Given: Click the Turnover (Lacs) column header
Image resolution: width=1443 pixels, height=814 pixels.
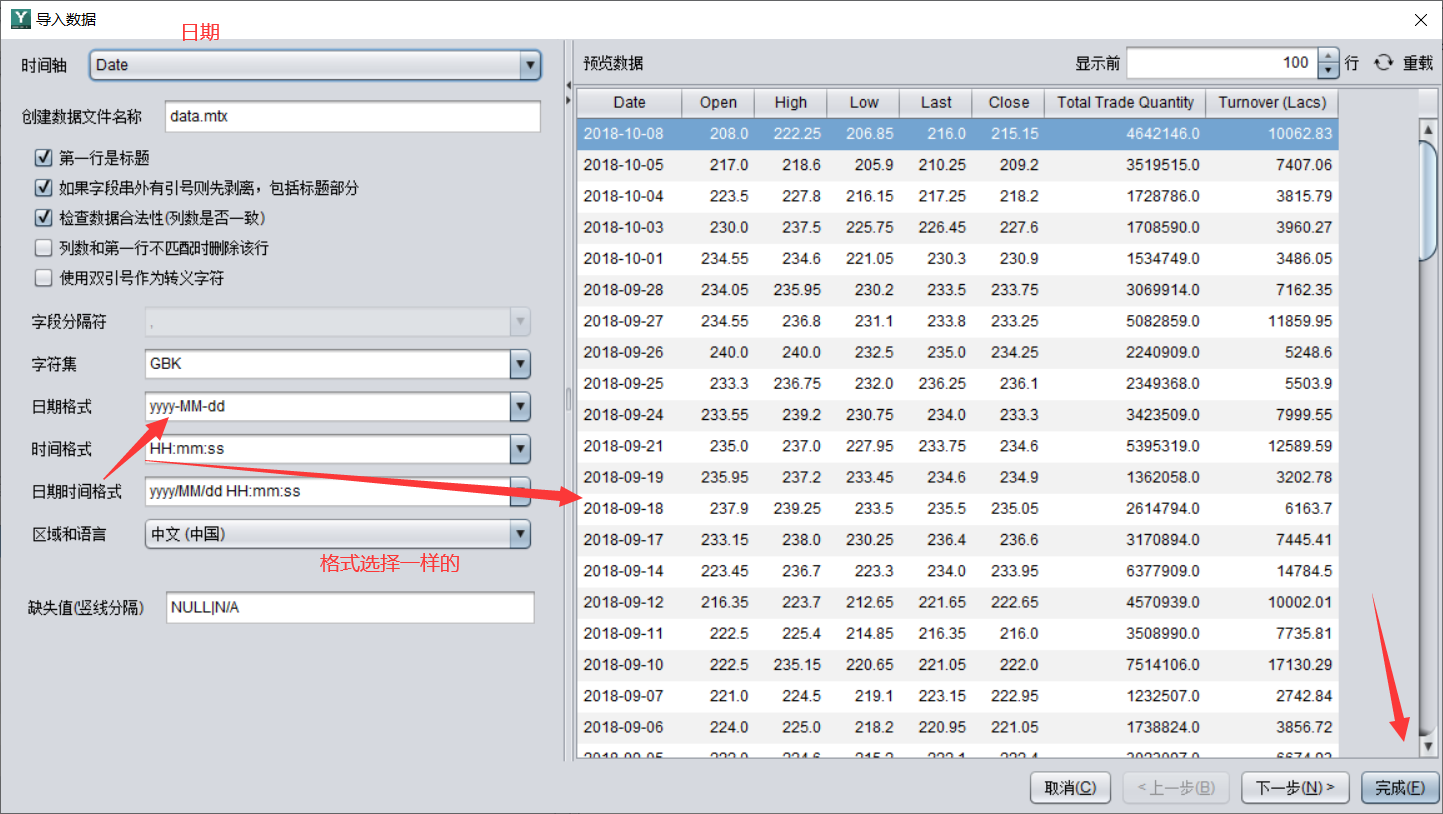Looking at the screenshot, I should pyautogui.click(x=1272, y=102).
